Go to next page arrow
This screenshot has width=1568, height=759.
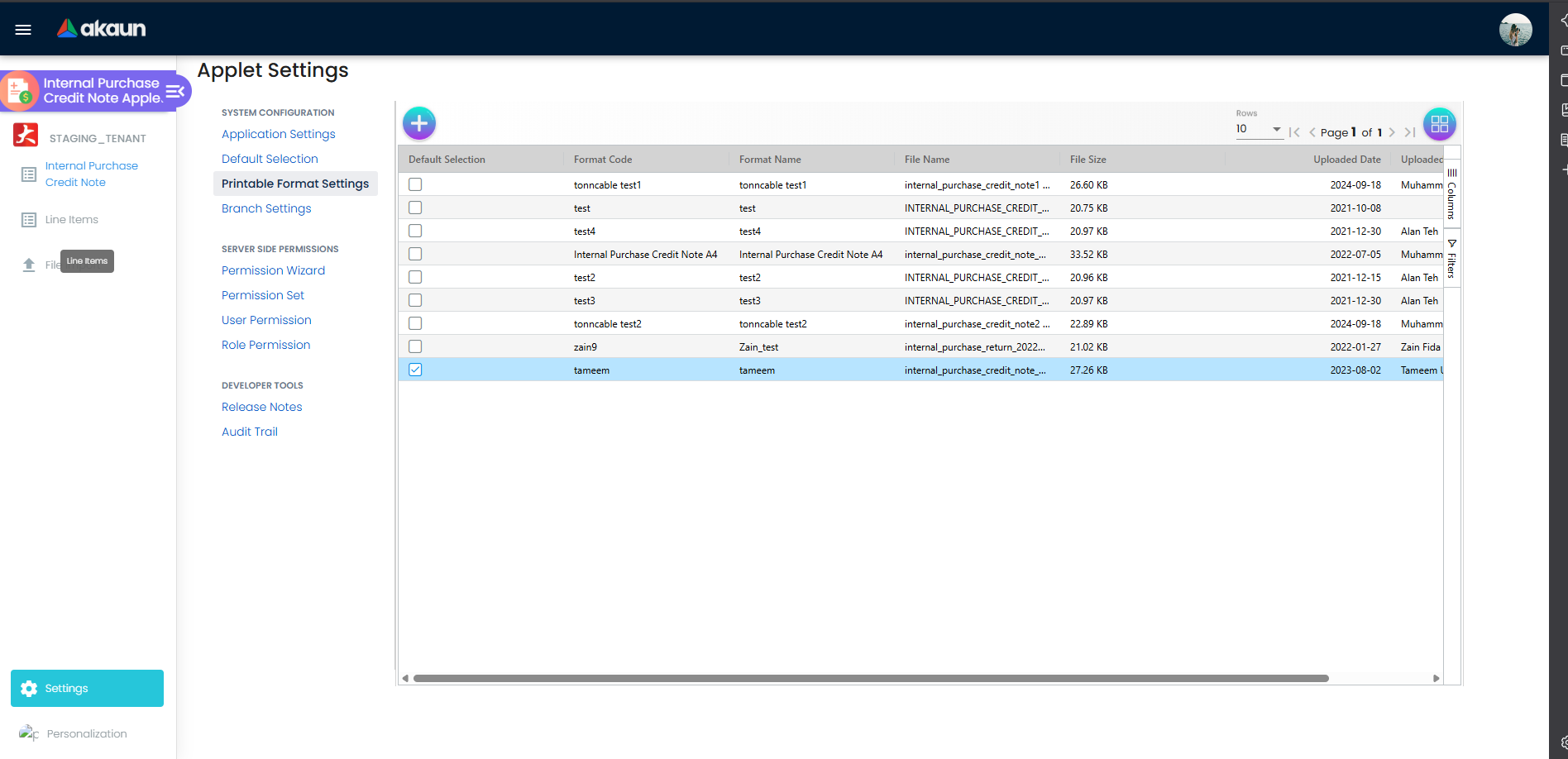1392,132
